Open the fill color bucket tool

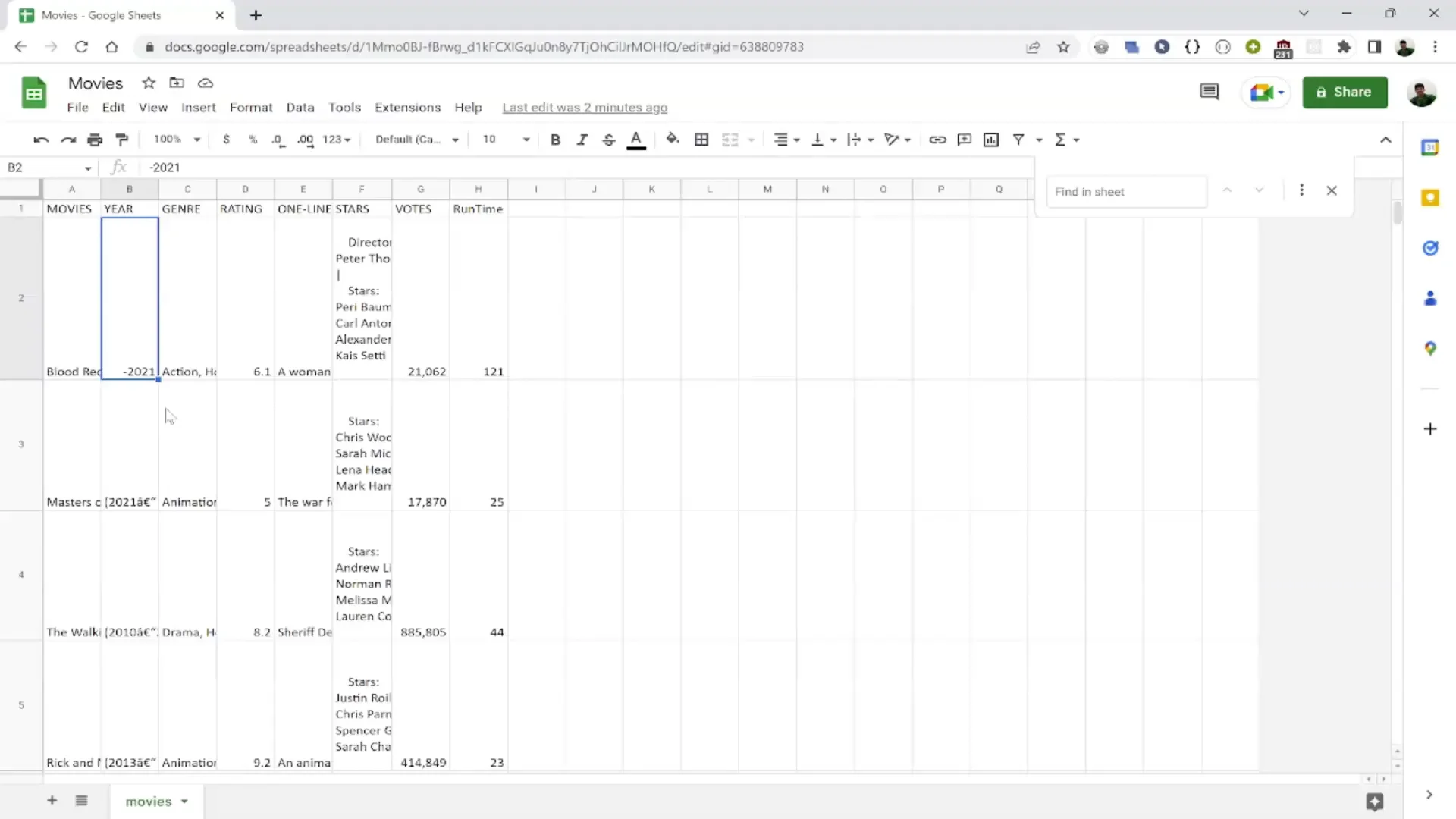tap(672, 140)
